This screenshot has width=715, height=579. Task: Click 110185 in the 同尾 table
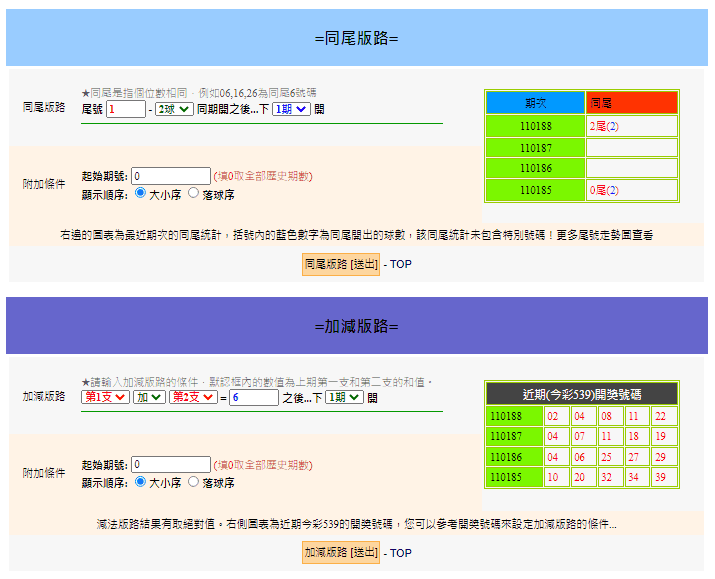(536, 190)
